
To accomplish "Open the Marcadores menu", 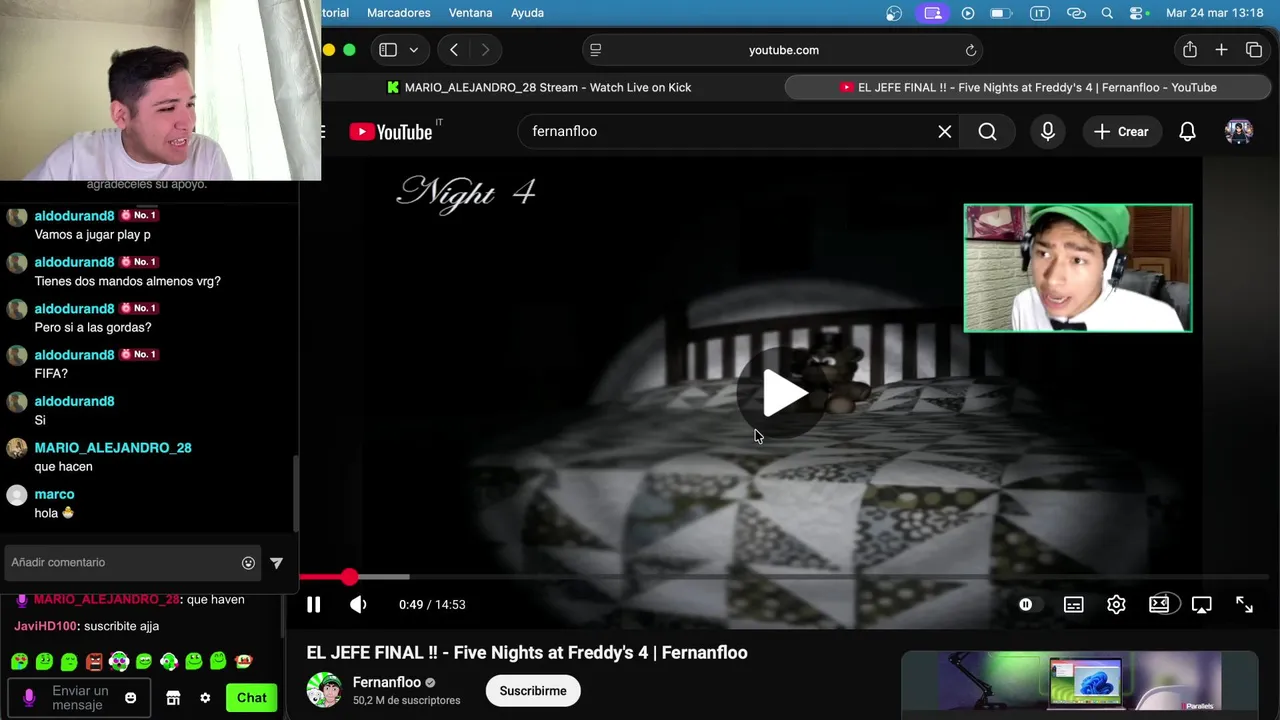I will [x=399, y=13].
